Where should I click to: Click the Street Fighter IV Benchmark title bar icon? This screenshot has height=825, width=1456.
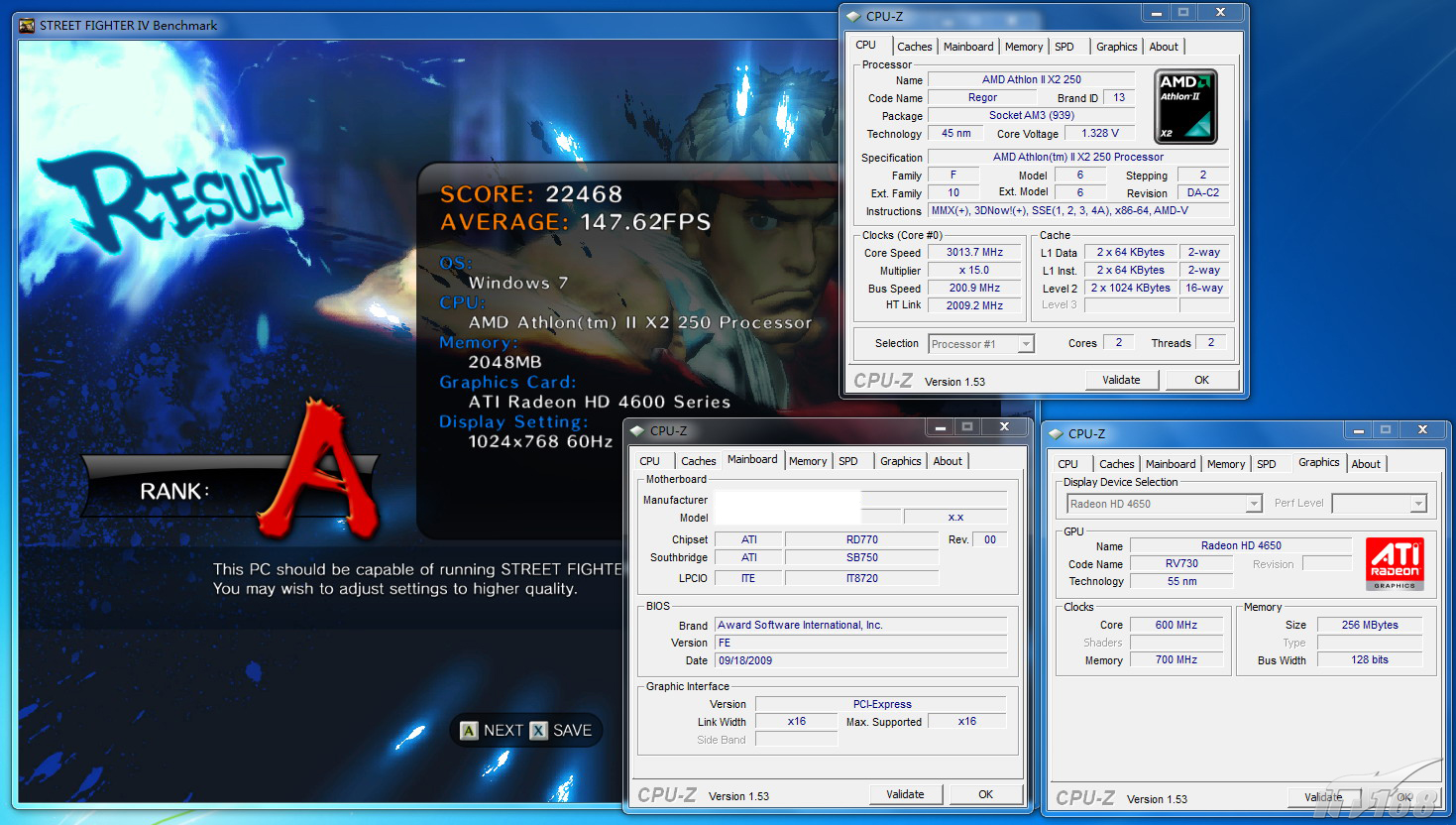click(27, 25)
